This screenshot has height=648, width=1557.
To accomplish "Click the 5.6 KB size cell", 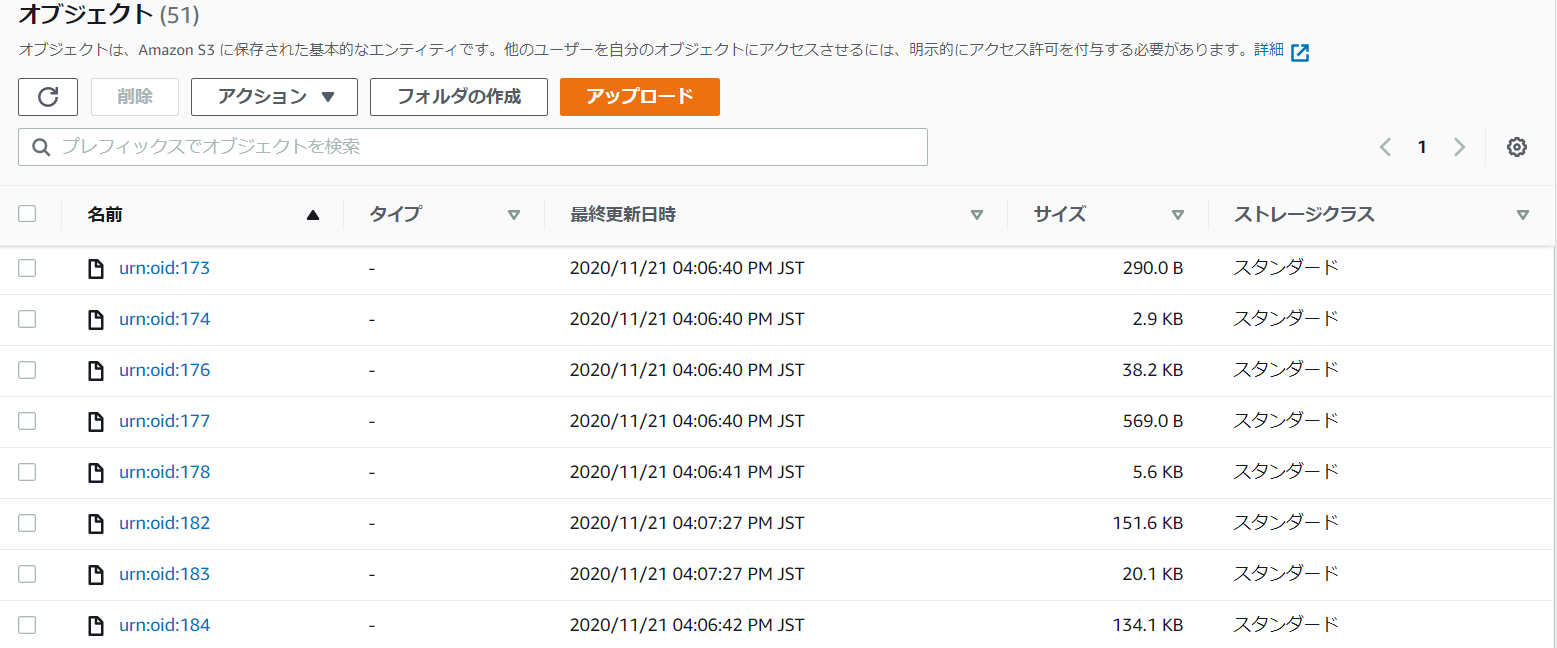I will pos(1157,472).
